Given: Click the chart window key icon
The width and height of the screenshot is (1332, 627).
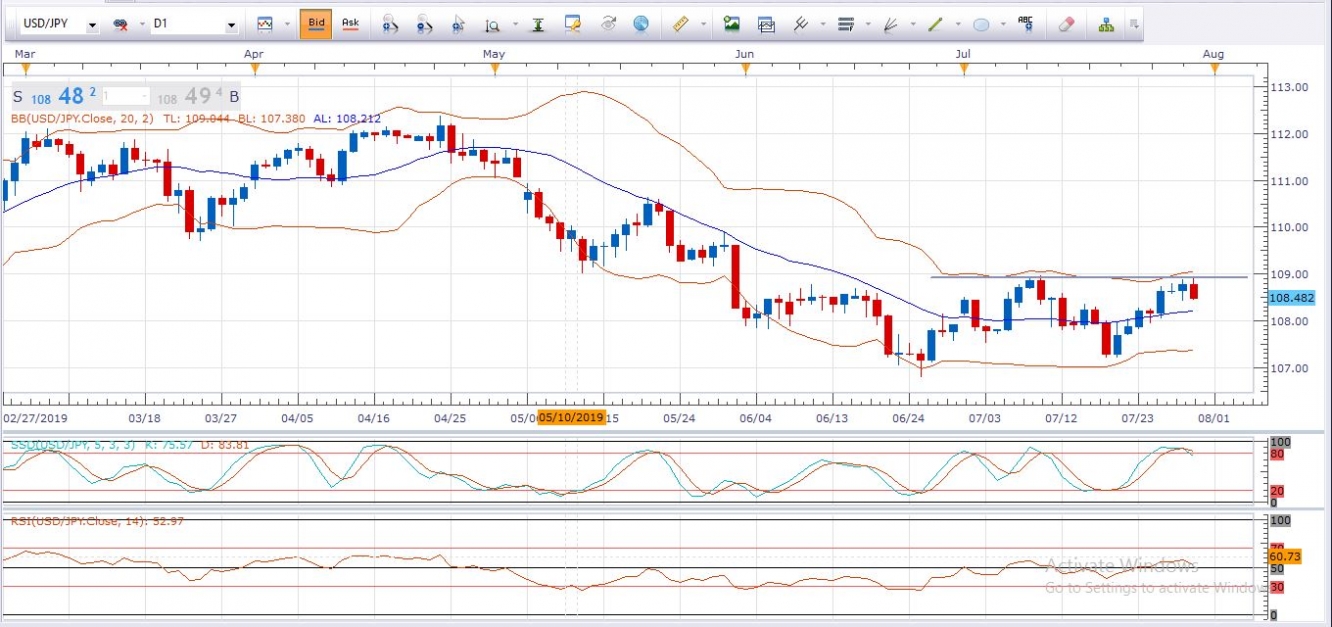Looking at the screenshot, I should point(573,22).
